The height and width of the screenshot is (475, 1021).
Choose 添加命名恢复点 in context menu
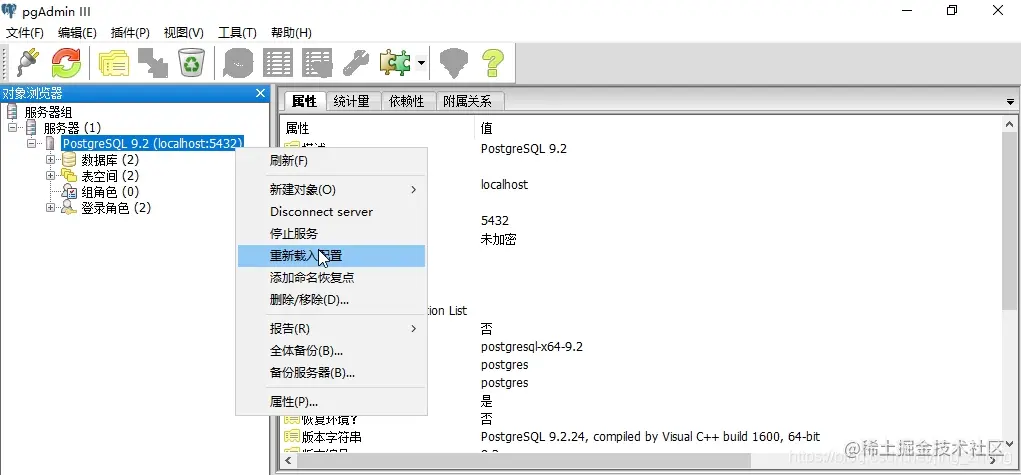tap(331, 278)
